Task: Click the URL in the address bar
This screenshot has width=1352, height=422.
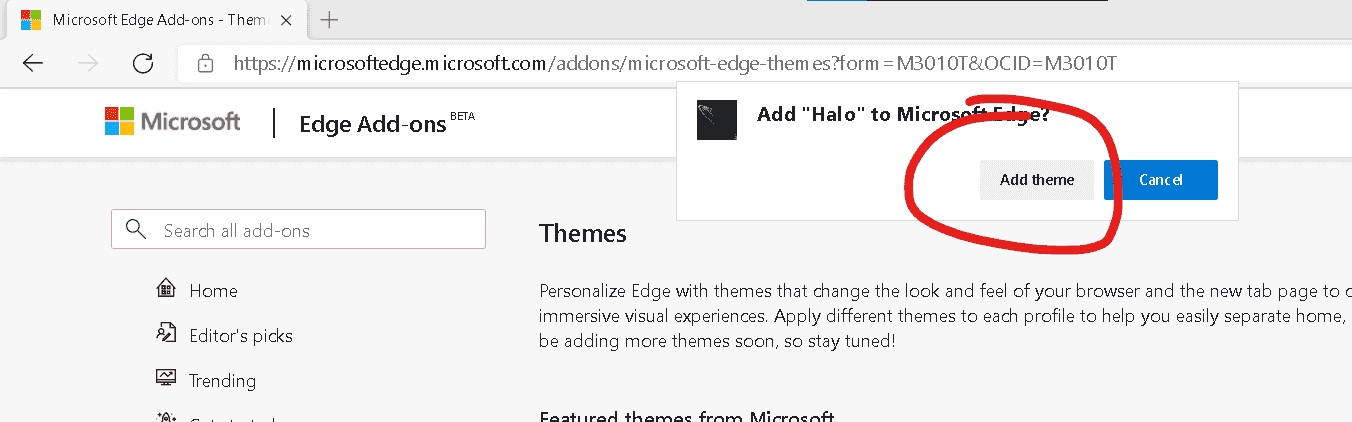Action: (675, 64)
